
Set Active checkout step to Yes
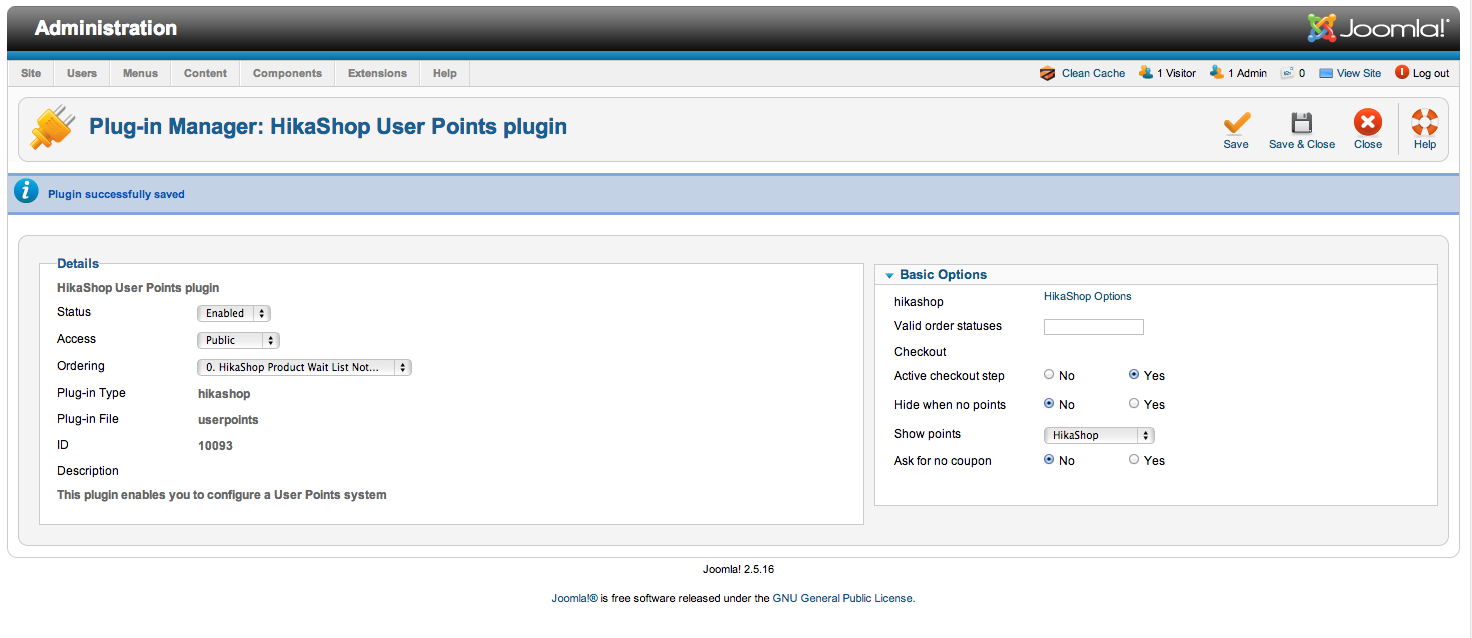1134,375
